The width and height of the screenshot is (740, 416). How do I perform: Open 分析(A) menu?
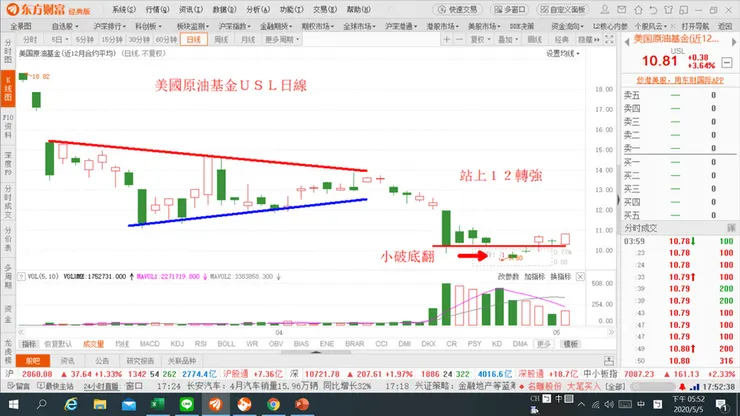coord(258,9)
